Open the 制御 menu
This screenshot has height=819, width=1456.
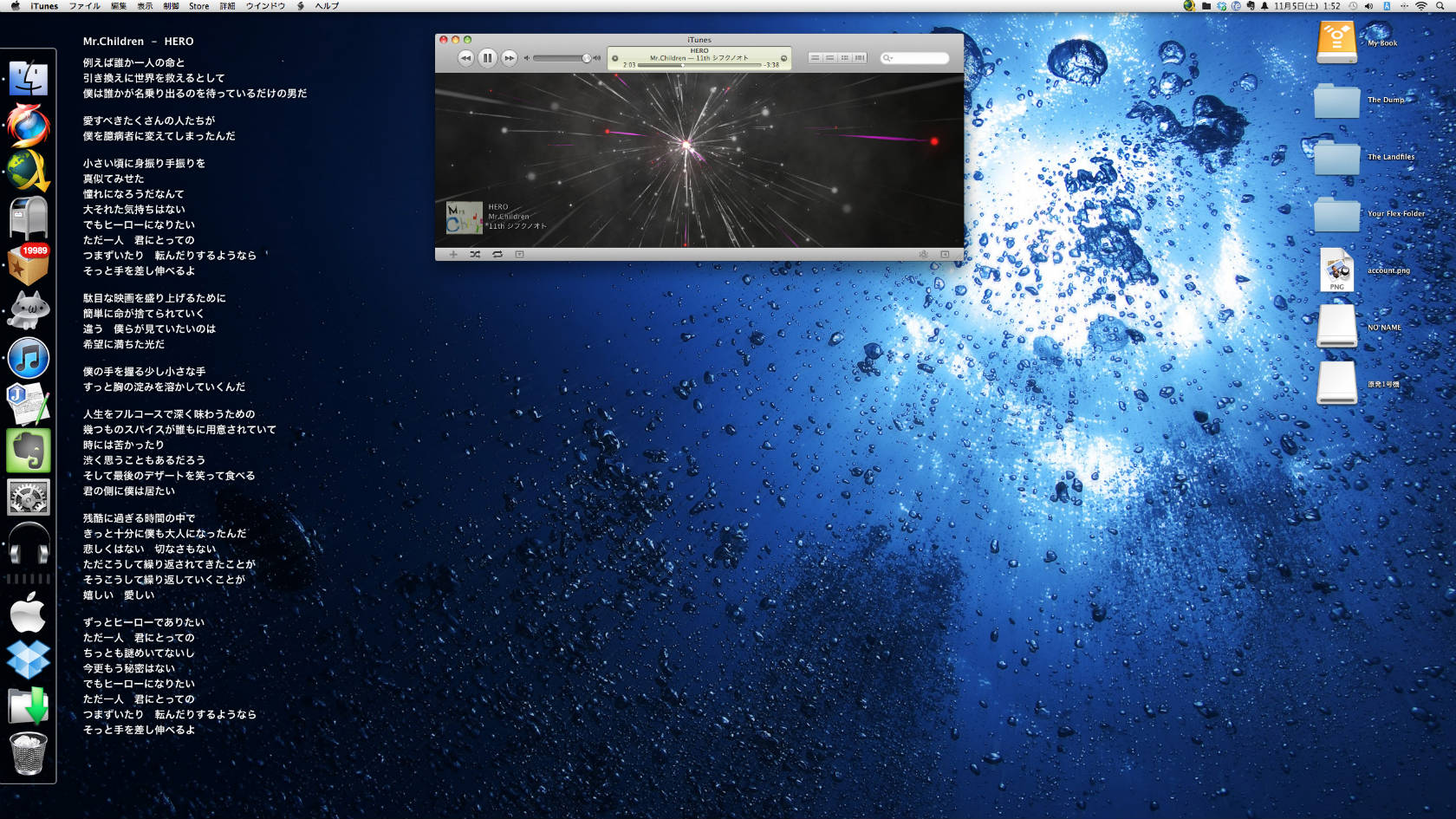coord(172,6)
